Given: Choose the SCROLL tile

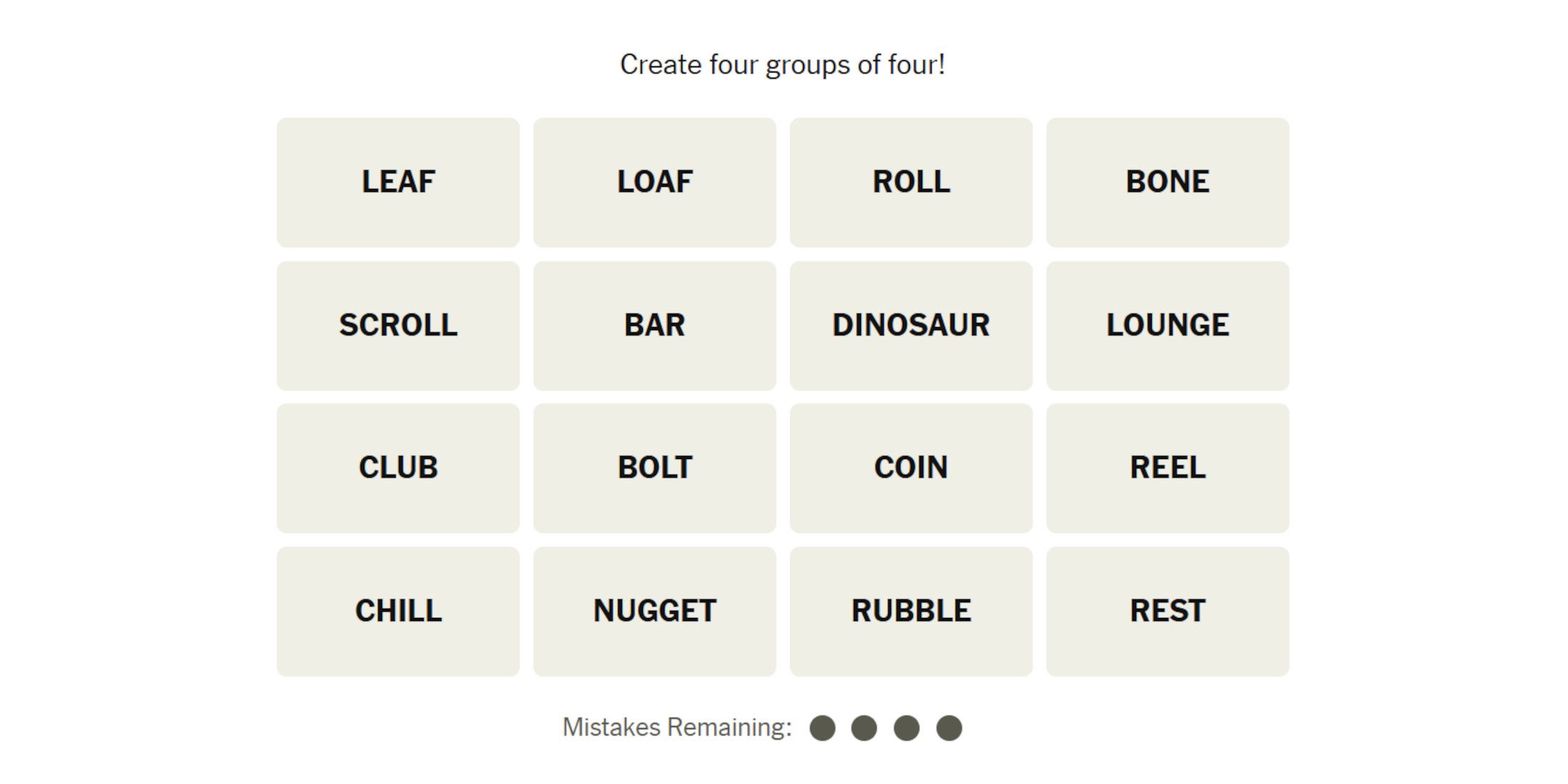Looking at the screenshot, I should 398,326.
